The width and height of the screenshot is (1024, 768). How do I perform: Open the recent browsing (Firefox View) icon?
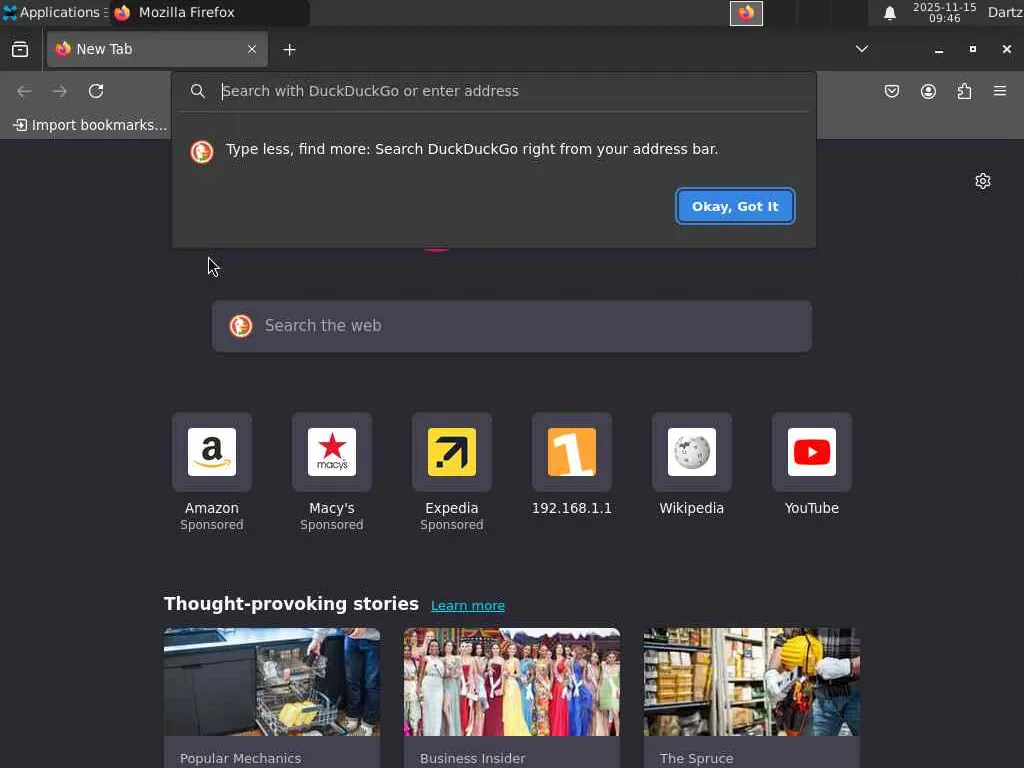tap(20, 50)
